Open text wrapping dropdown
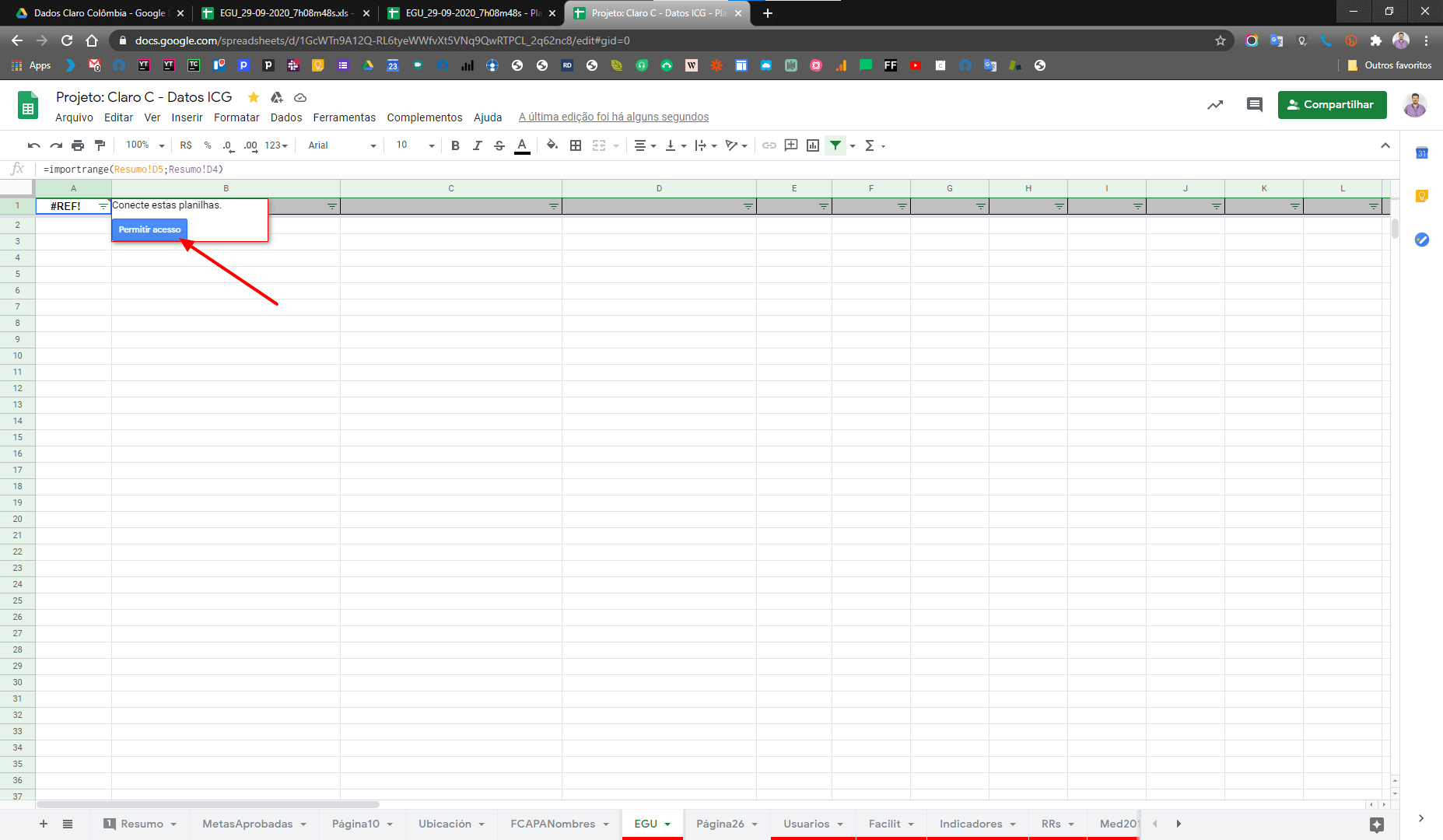The height and width of the screenshot is (840, 1443). click(706, 145)
